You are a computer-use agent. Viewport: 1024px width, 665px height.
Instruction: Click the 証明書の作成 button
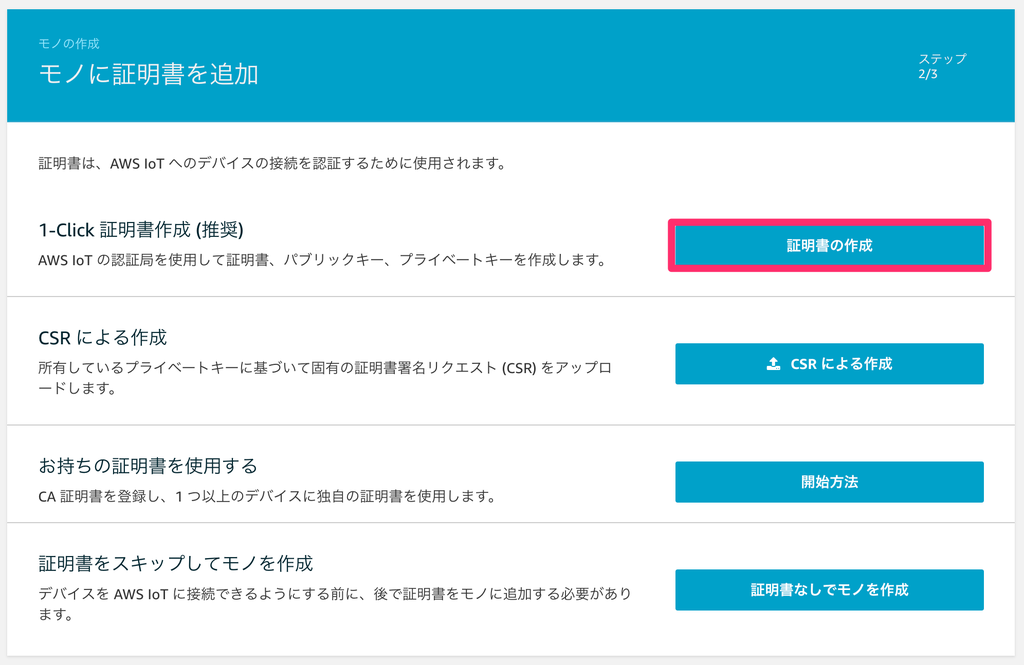pyautogui.click(x=829, y=246)
